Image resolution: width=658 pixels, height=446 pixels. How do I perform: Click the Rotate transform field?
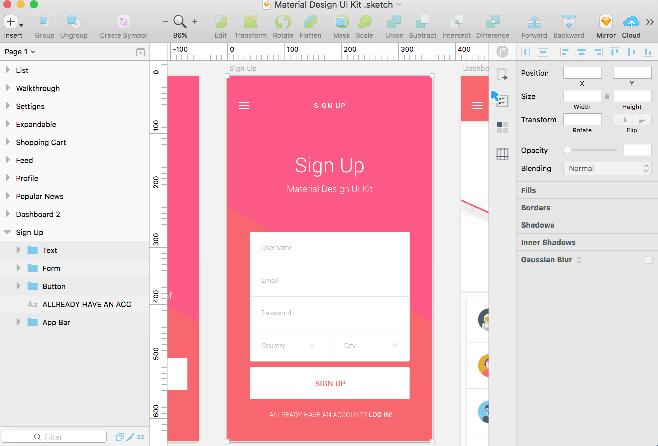pyautogui.click(x=582, y=120)
